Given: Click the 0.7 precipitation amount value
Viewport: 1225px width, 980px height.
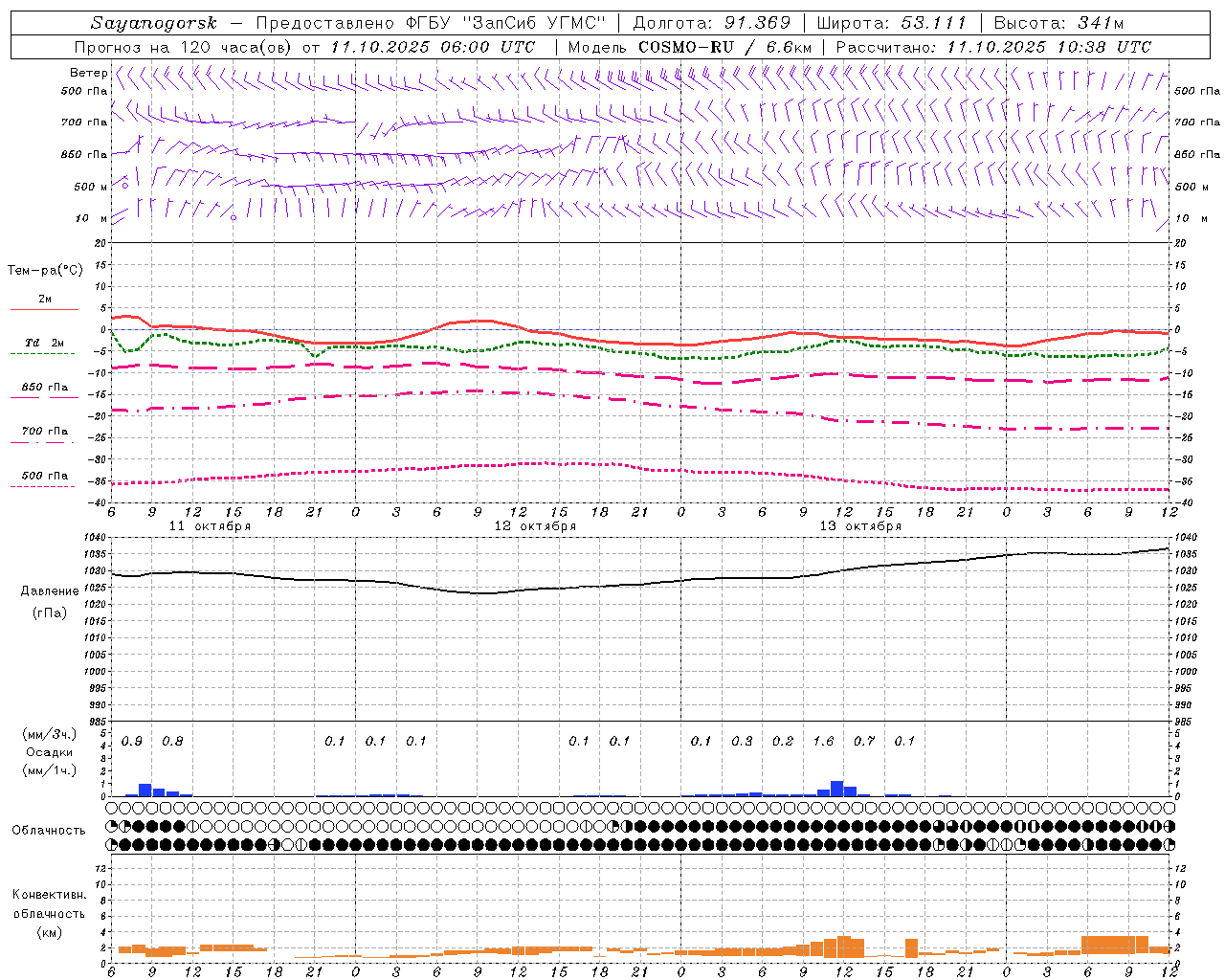Looking at the screenshot, I should coord(864,742).
